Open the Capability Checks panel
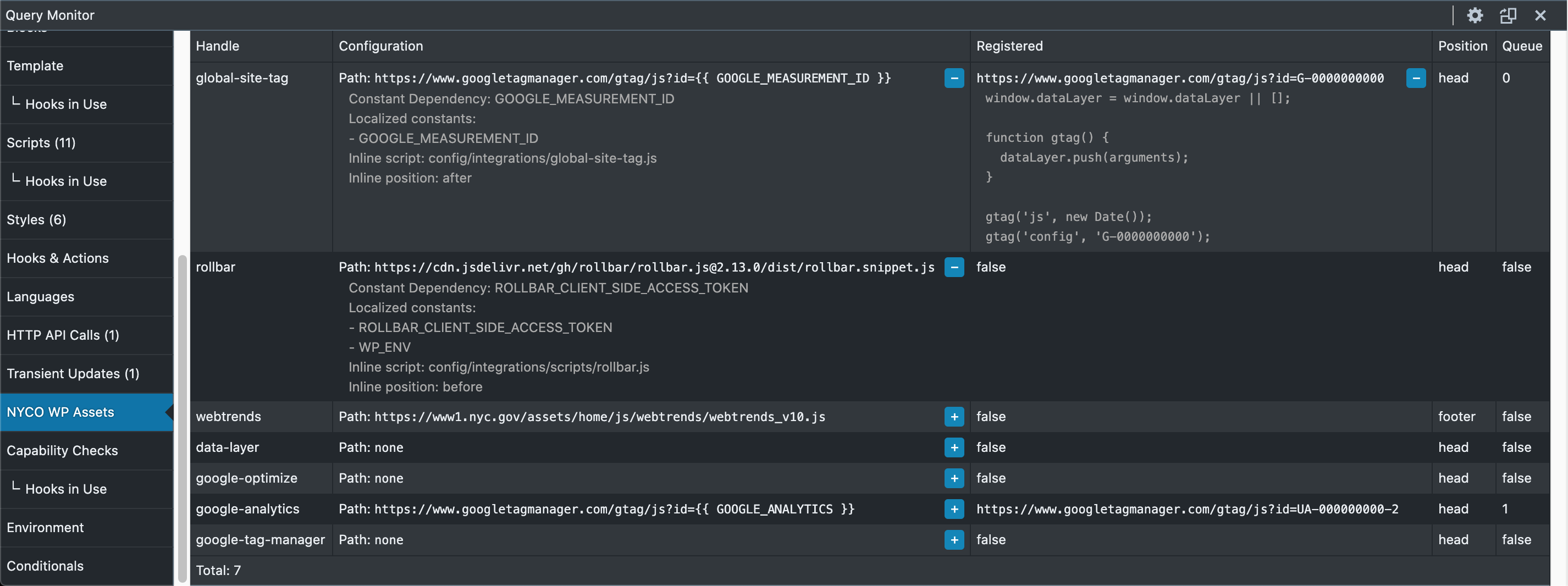Image resolution: width=1568 pixels, height=586 pixels. (x=86, y=450)
